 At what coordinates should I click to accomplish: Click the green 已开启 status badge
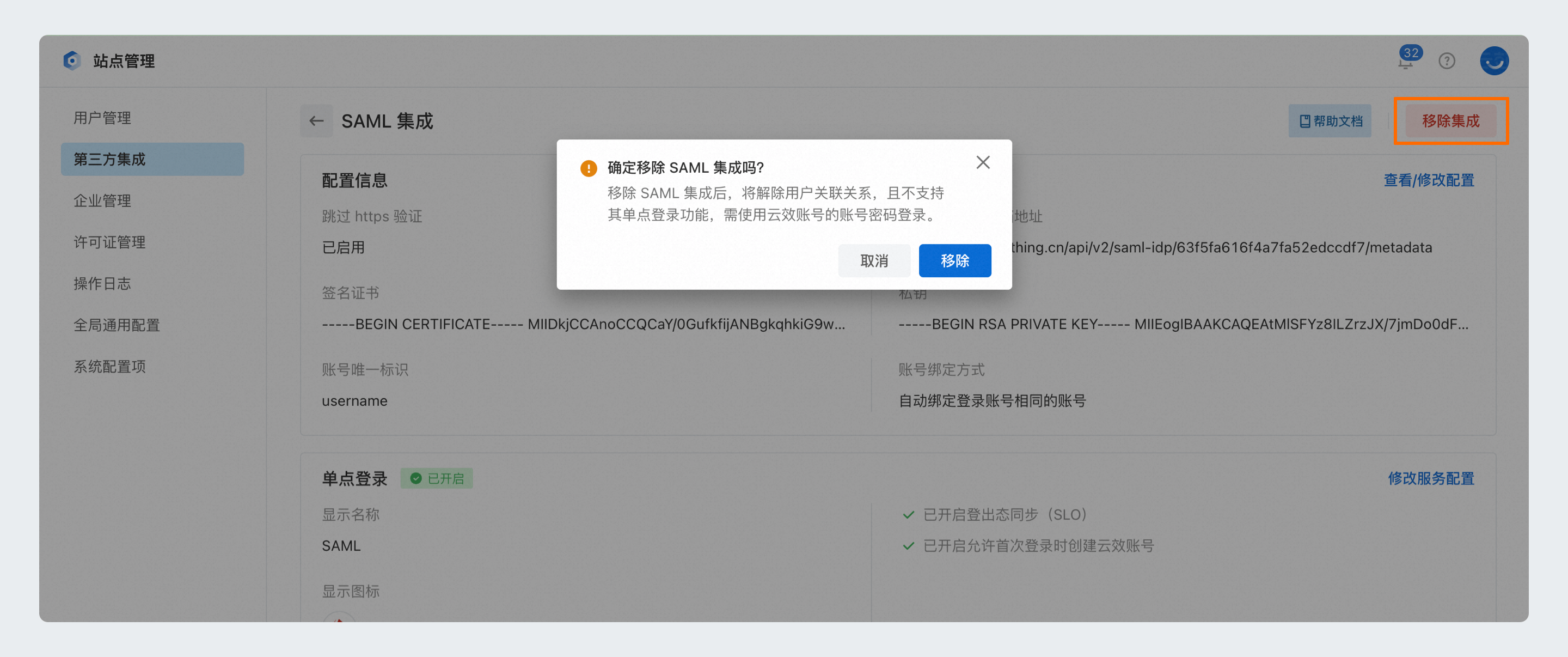[437, 479]
